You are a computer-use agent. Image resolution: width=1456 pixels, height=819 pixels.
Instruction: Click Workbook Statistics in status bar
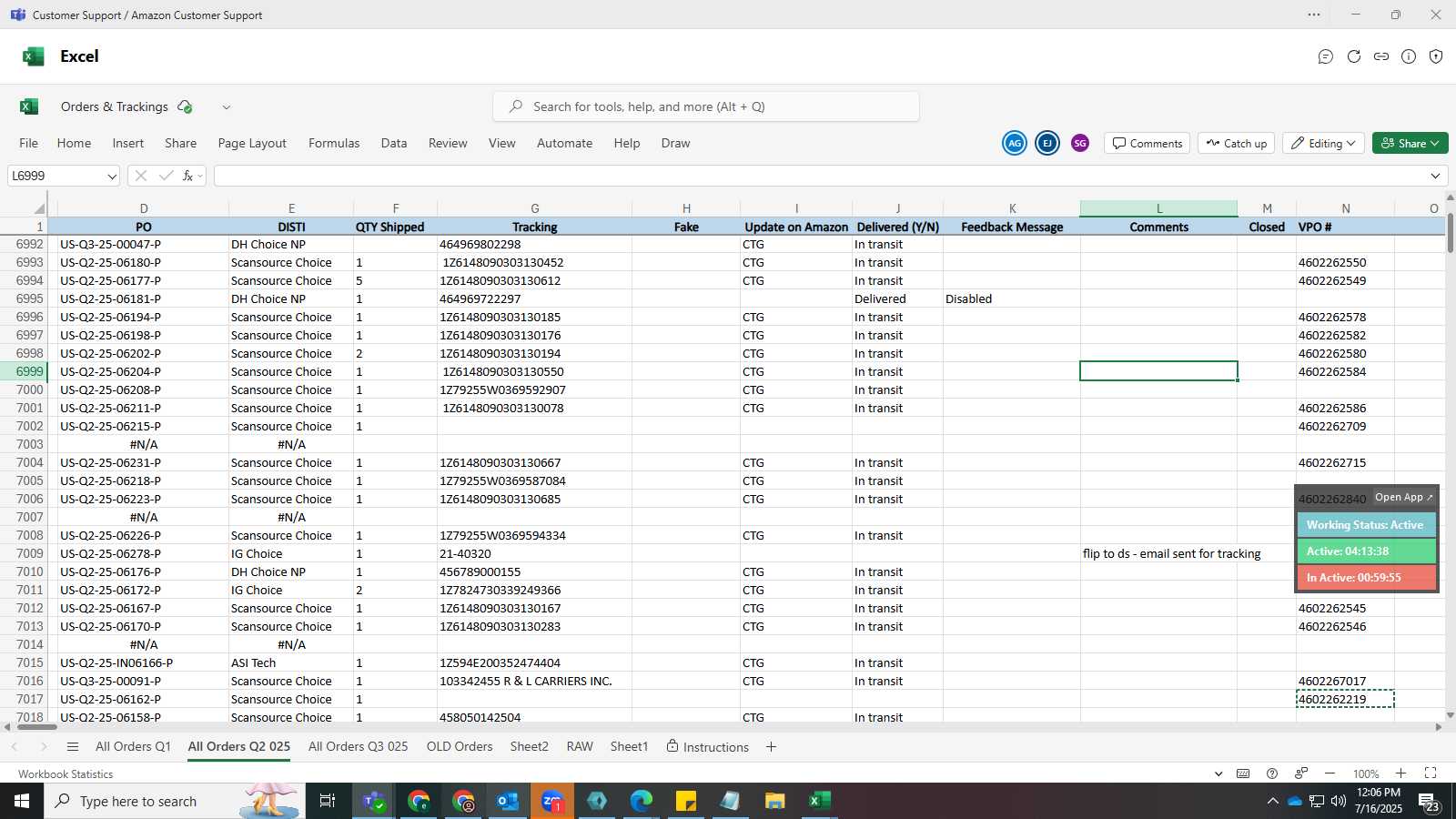66,773
